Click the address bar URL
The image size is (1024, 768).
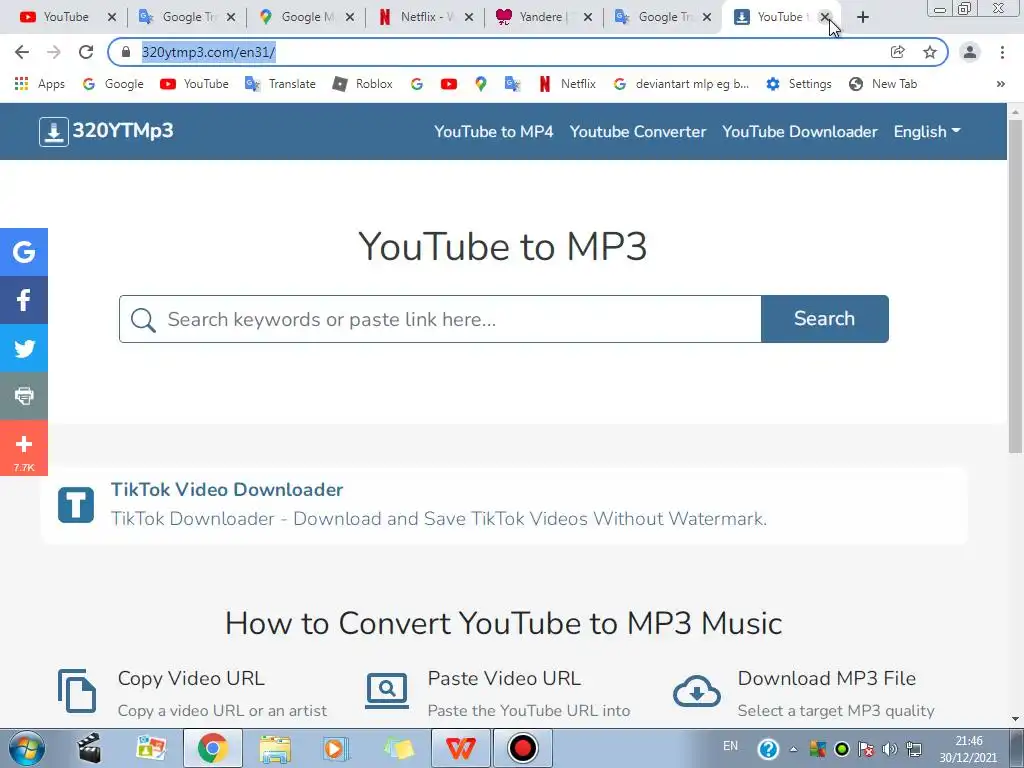208,52
